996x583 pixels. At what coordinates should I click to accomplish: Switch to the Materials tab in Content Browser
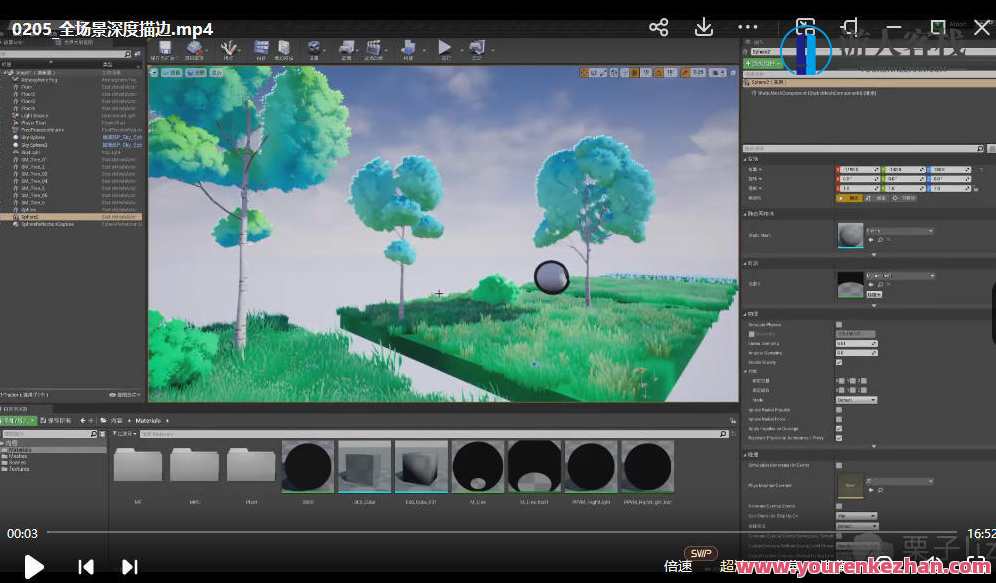point(150,420)
